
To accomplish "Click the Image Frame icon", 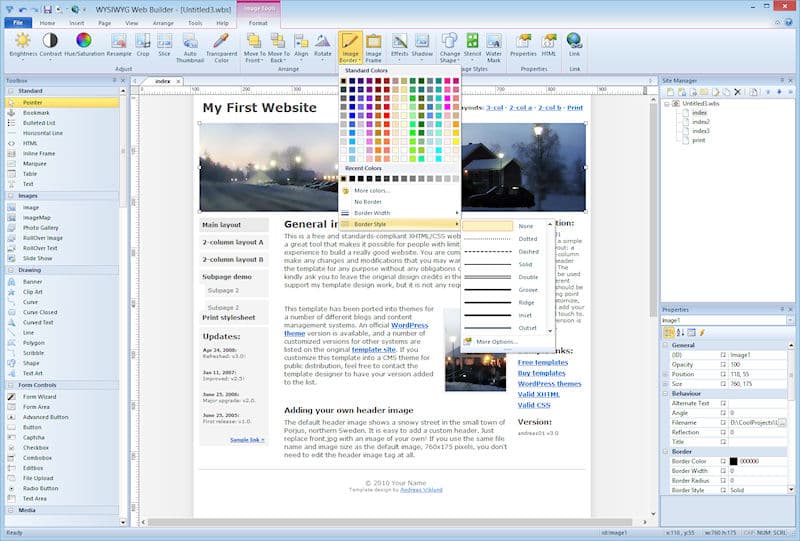I will point(373,44).
